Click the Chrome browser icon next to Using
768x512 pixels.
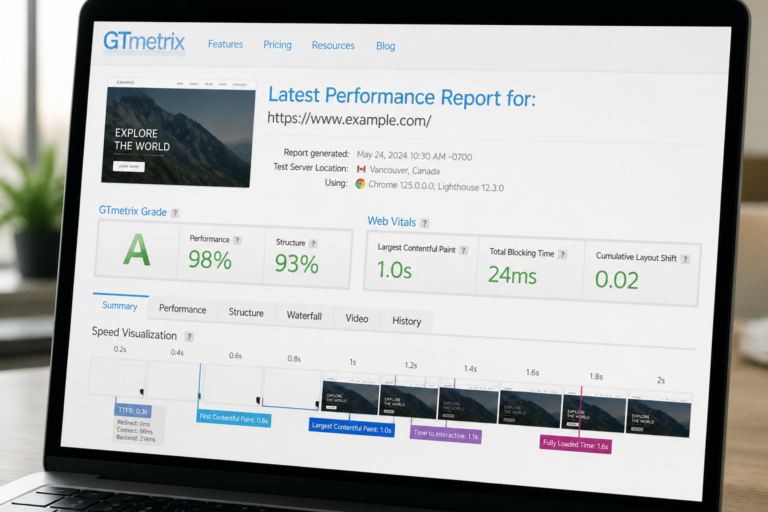[360, 184]
